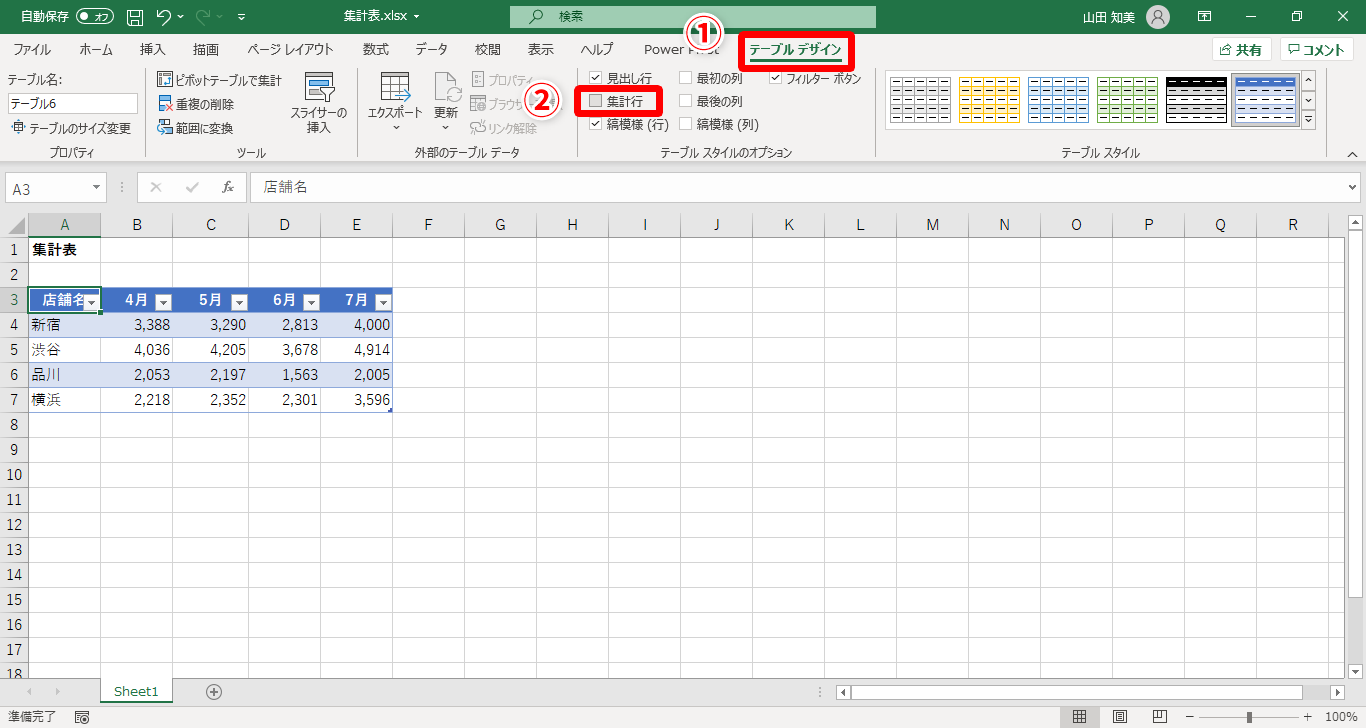Uncheck Banded Rows (縞模様 (行))
This screenshot has height=728, width=1366.
(x=596, y=124)
